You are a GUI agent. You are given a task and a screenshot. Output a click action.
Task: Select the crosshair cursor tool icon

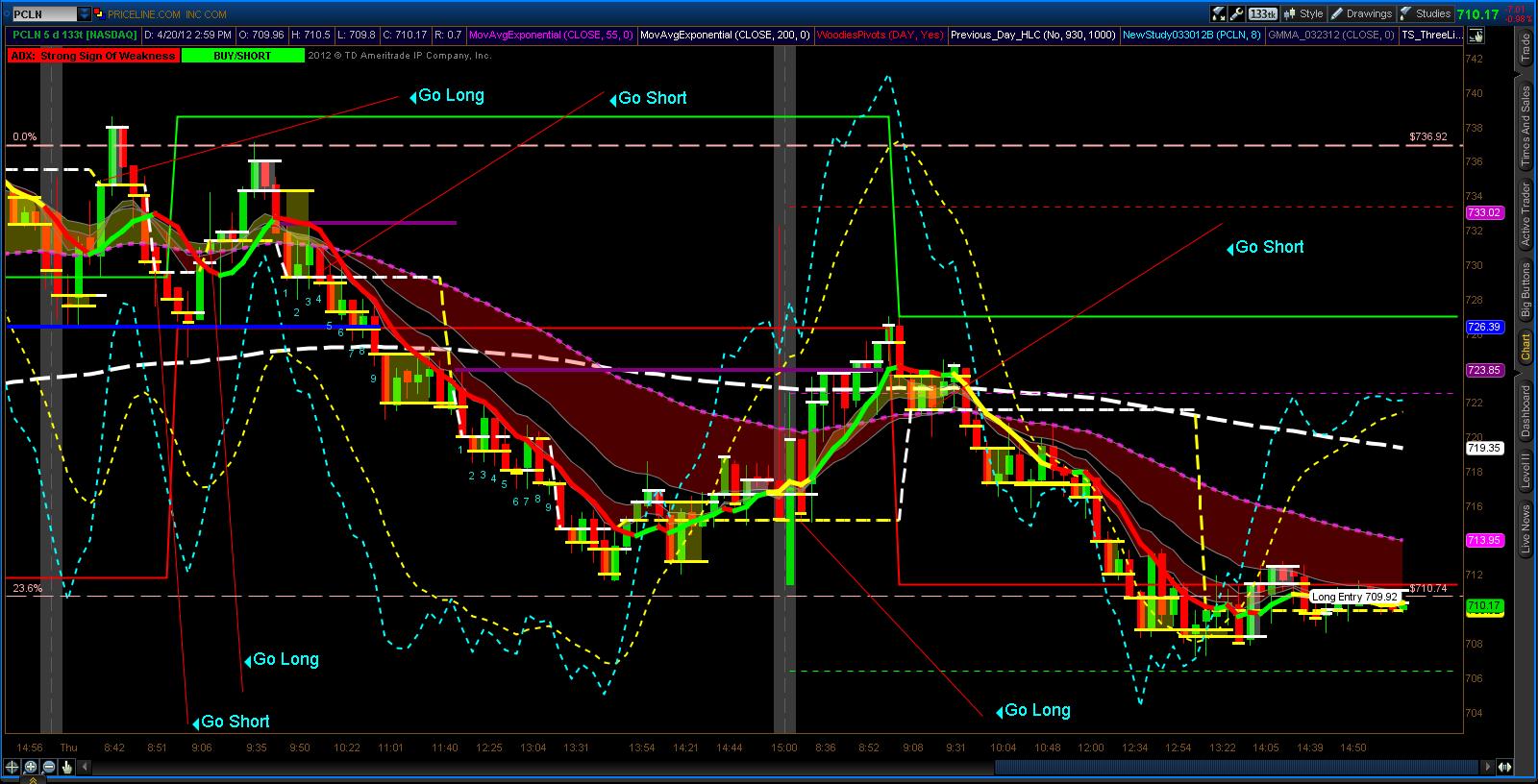12,767
